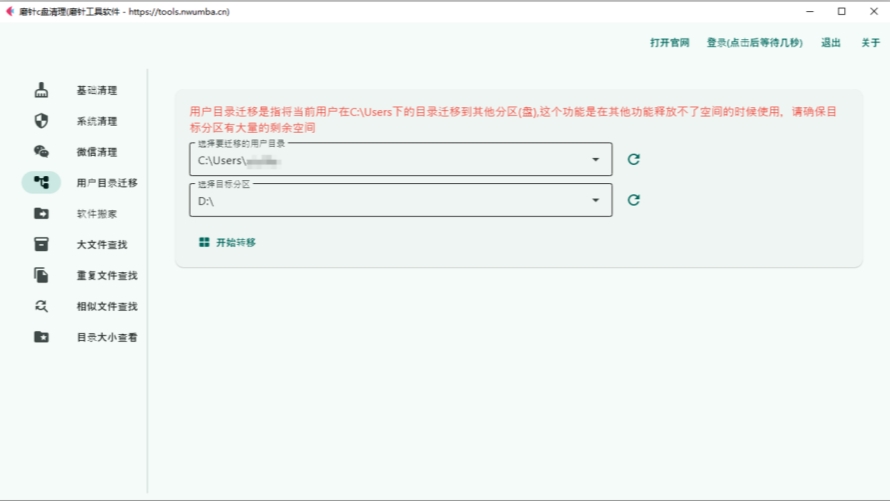This screenshot has height=501, width=890.
Task: Close the application window
Action: point(874,11)
